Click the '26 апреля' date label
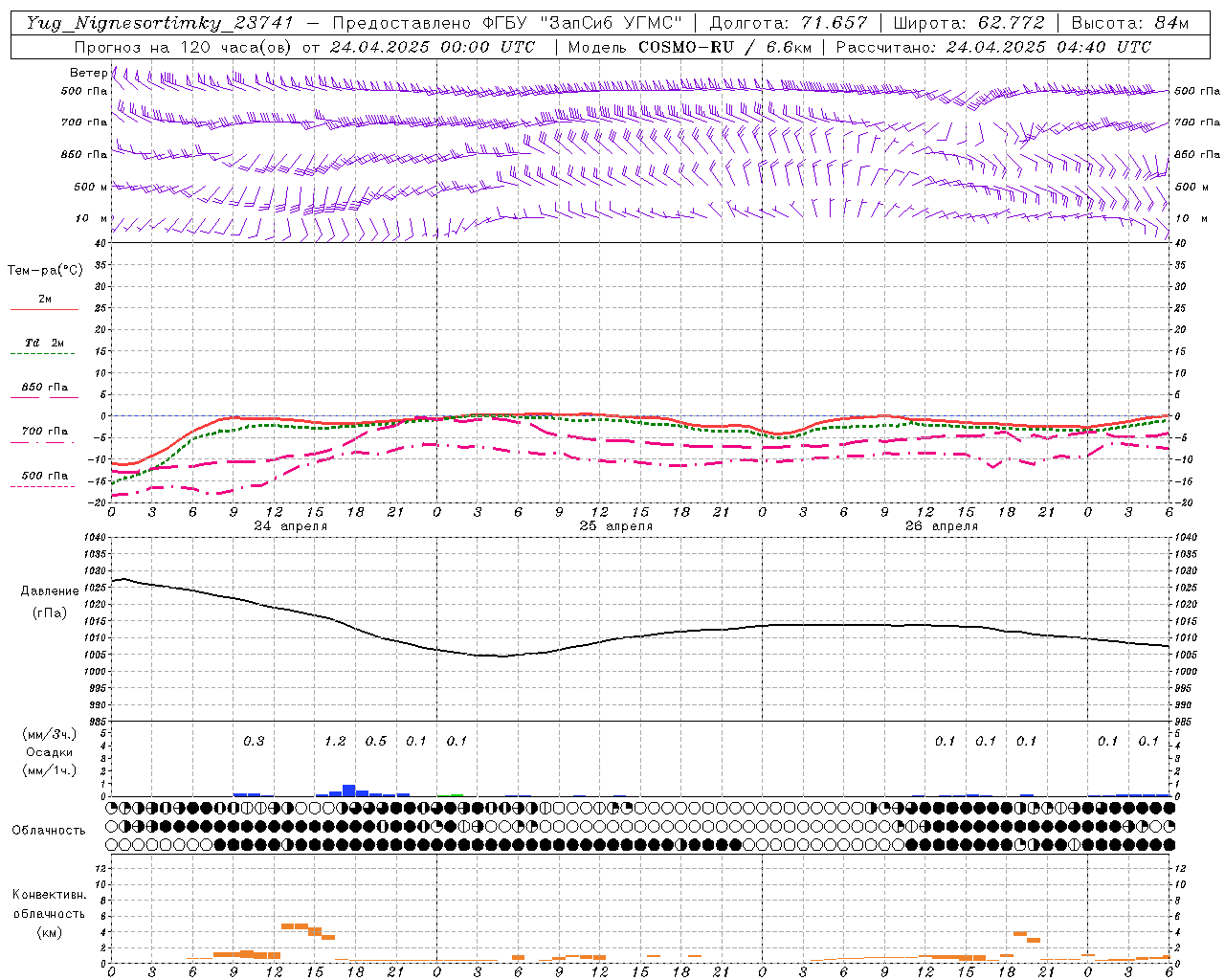Viewport: 1225px width, 980px height. [941, 526]
